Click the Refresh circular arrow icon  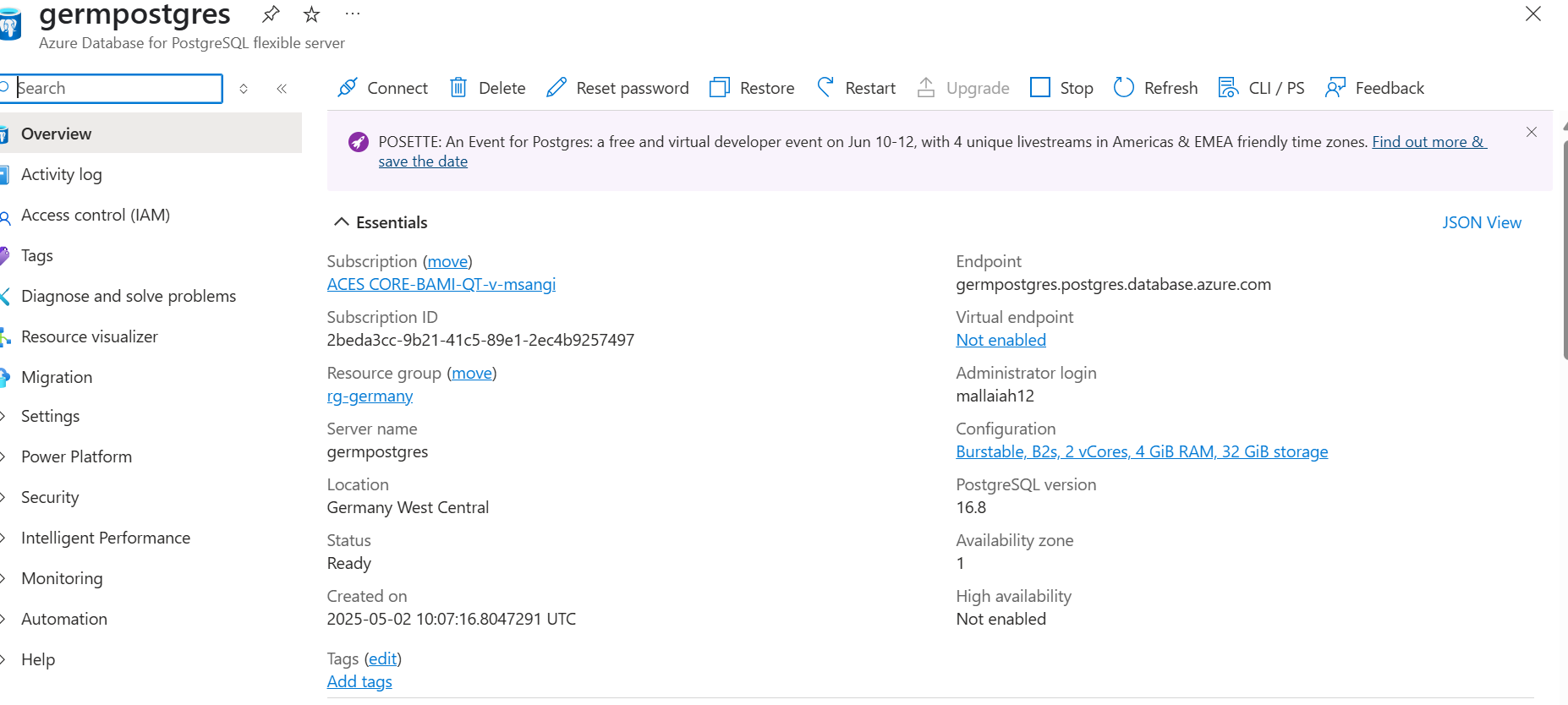(x=1124, y=87)
